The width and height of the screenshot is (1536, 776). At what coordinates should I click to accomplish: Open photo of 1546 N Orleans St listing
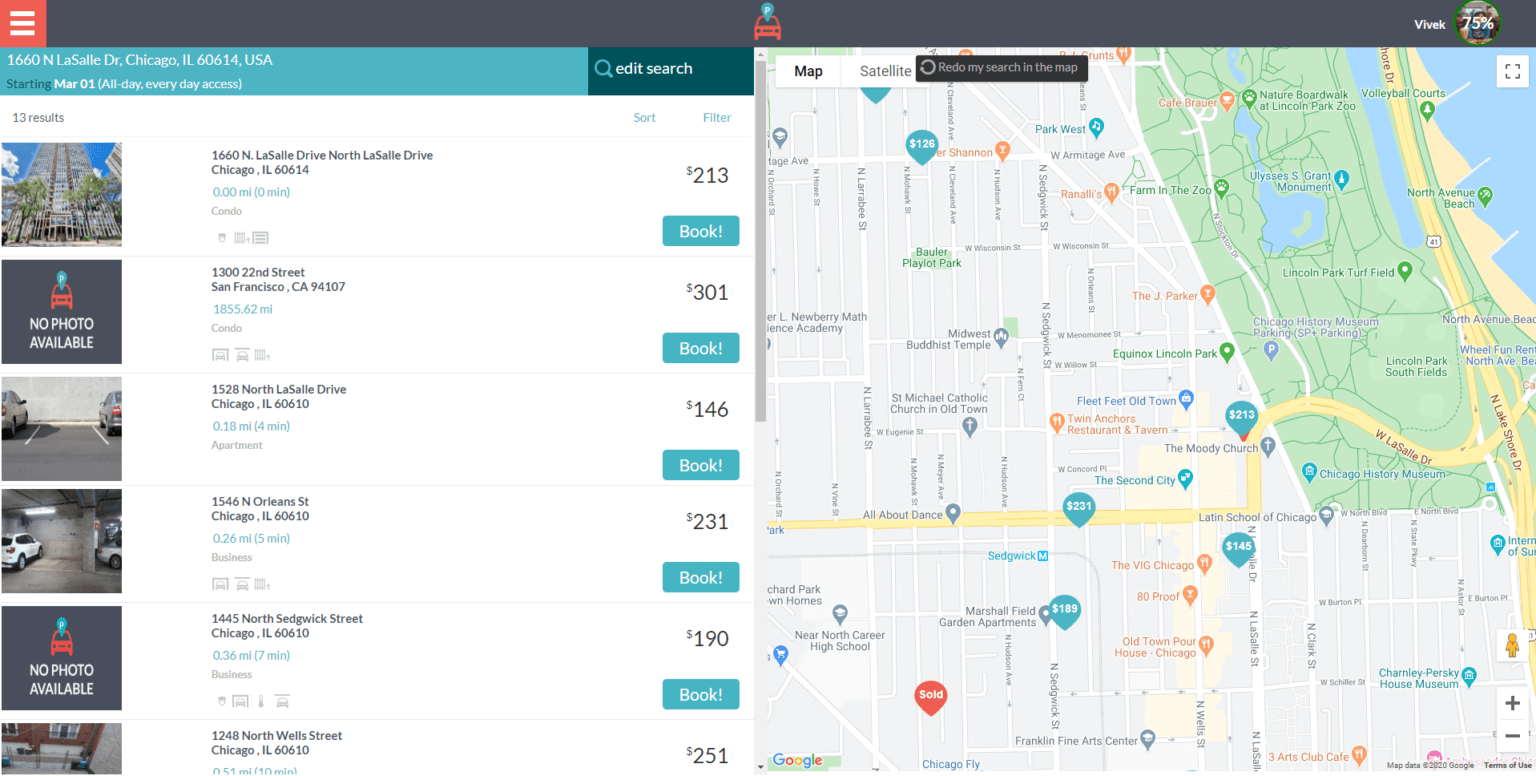(61, 541)
